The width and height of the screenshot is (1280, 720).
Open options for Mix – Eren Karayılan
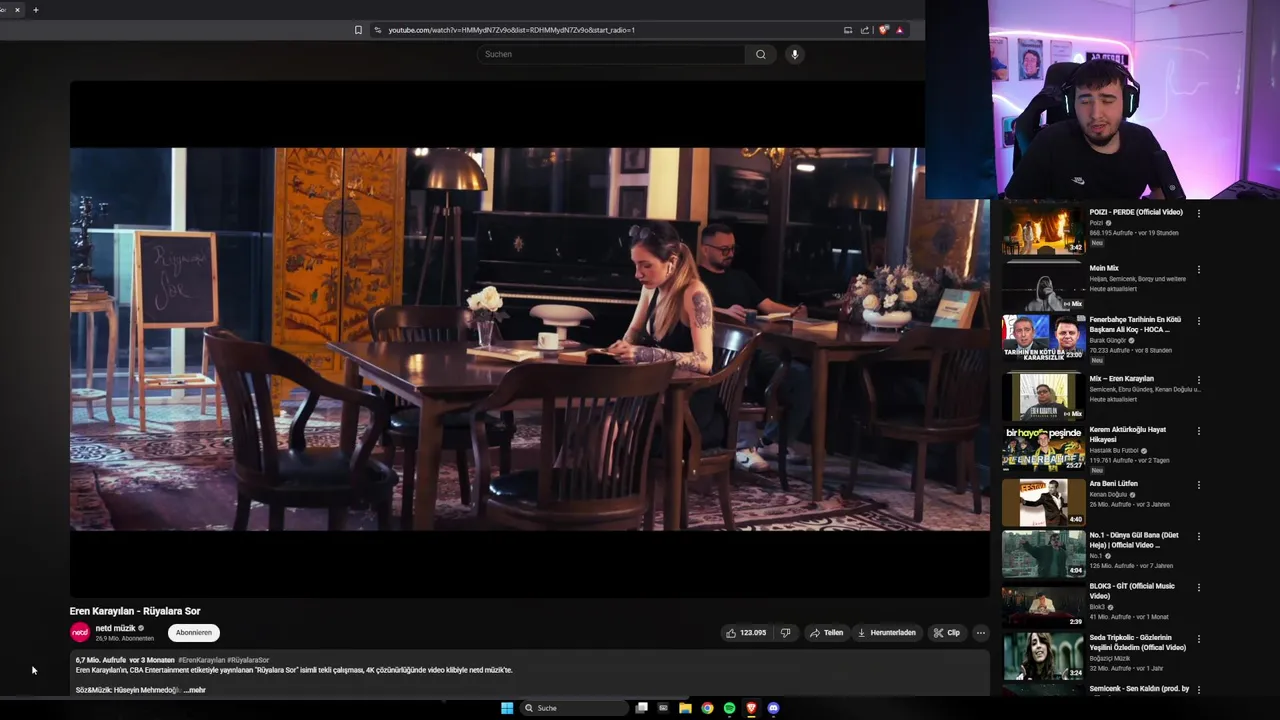tap(1198, 380)
